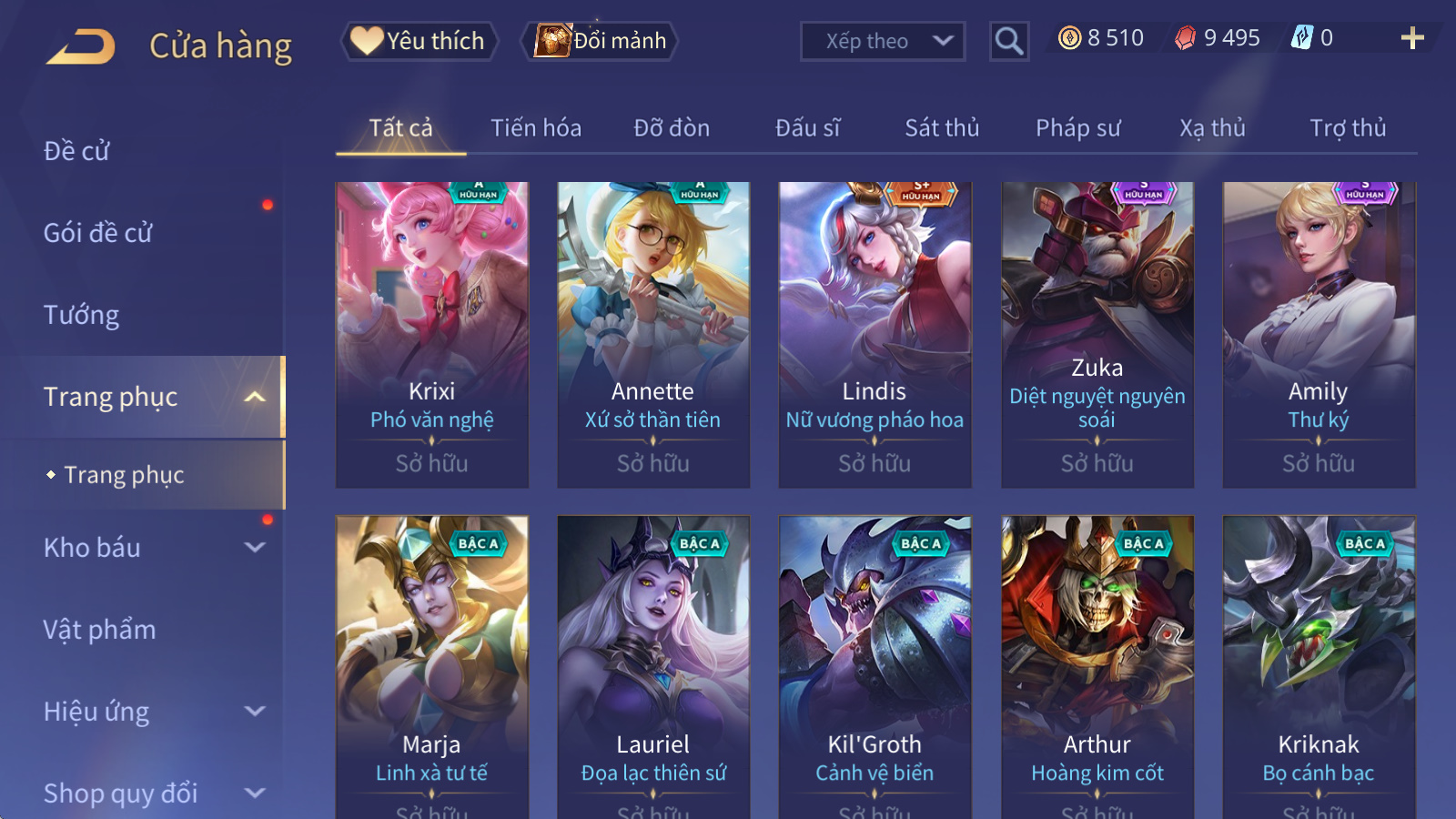The image size is (1456, 819).
Task: Tap the gold coin balance icon
Action: (x=1070, y=37)
